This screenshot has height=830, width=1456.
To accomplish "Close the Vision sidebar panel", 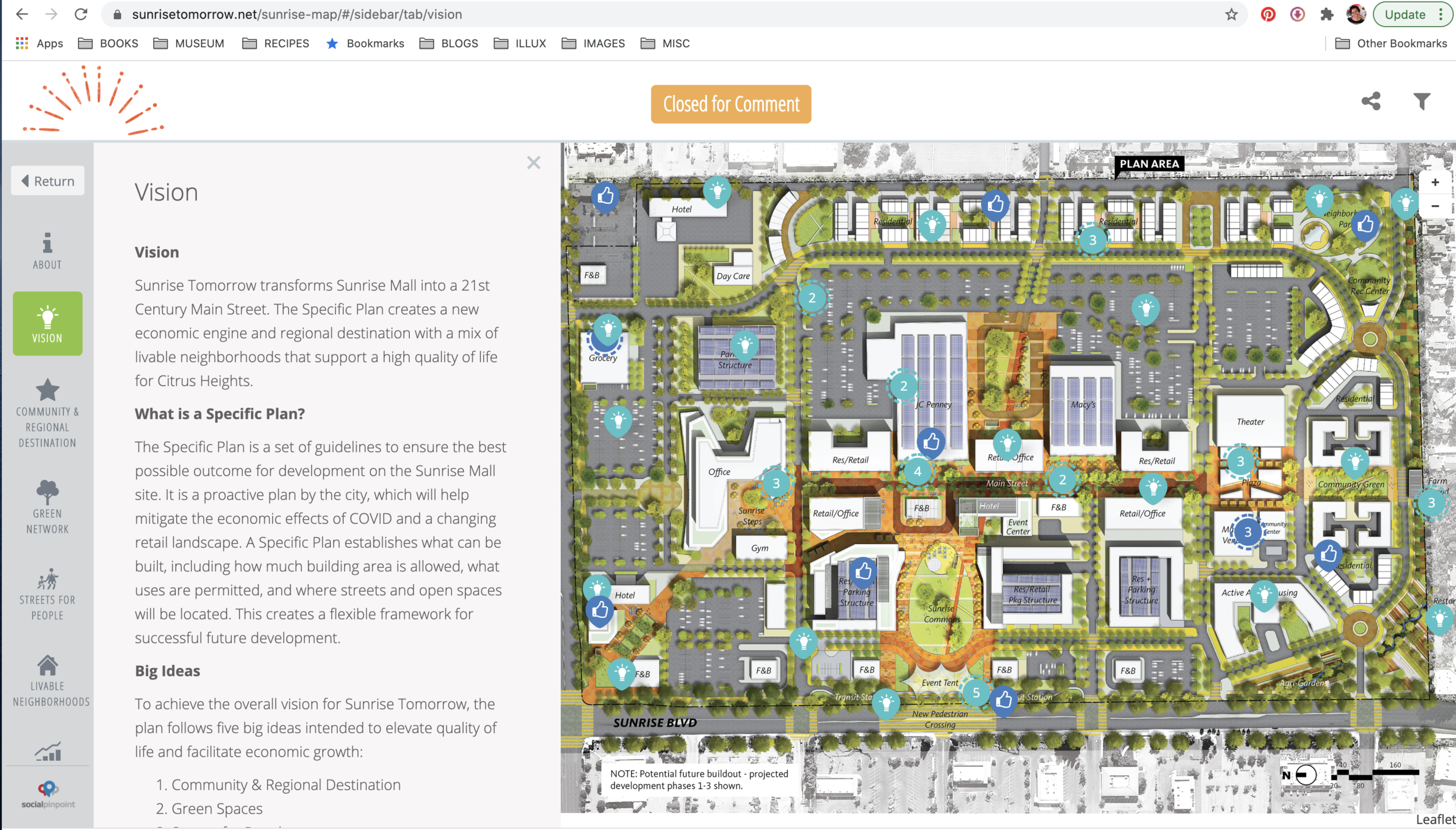I will click(x=533, y=163).
